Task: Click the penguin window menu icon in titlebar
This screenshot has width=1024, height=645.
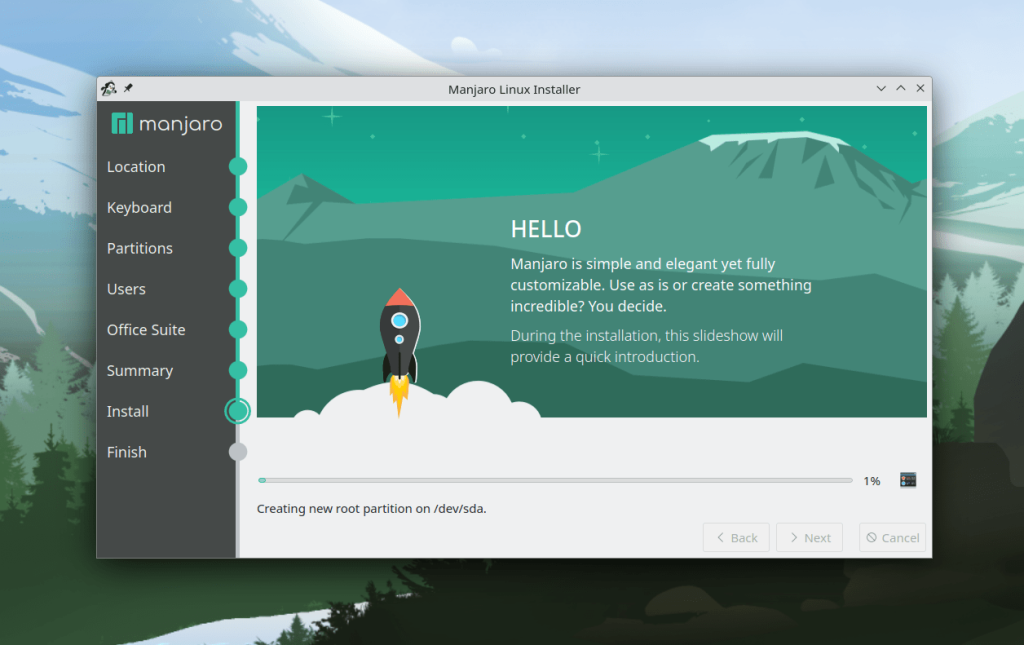Action: (107, 89)
